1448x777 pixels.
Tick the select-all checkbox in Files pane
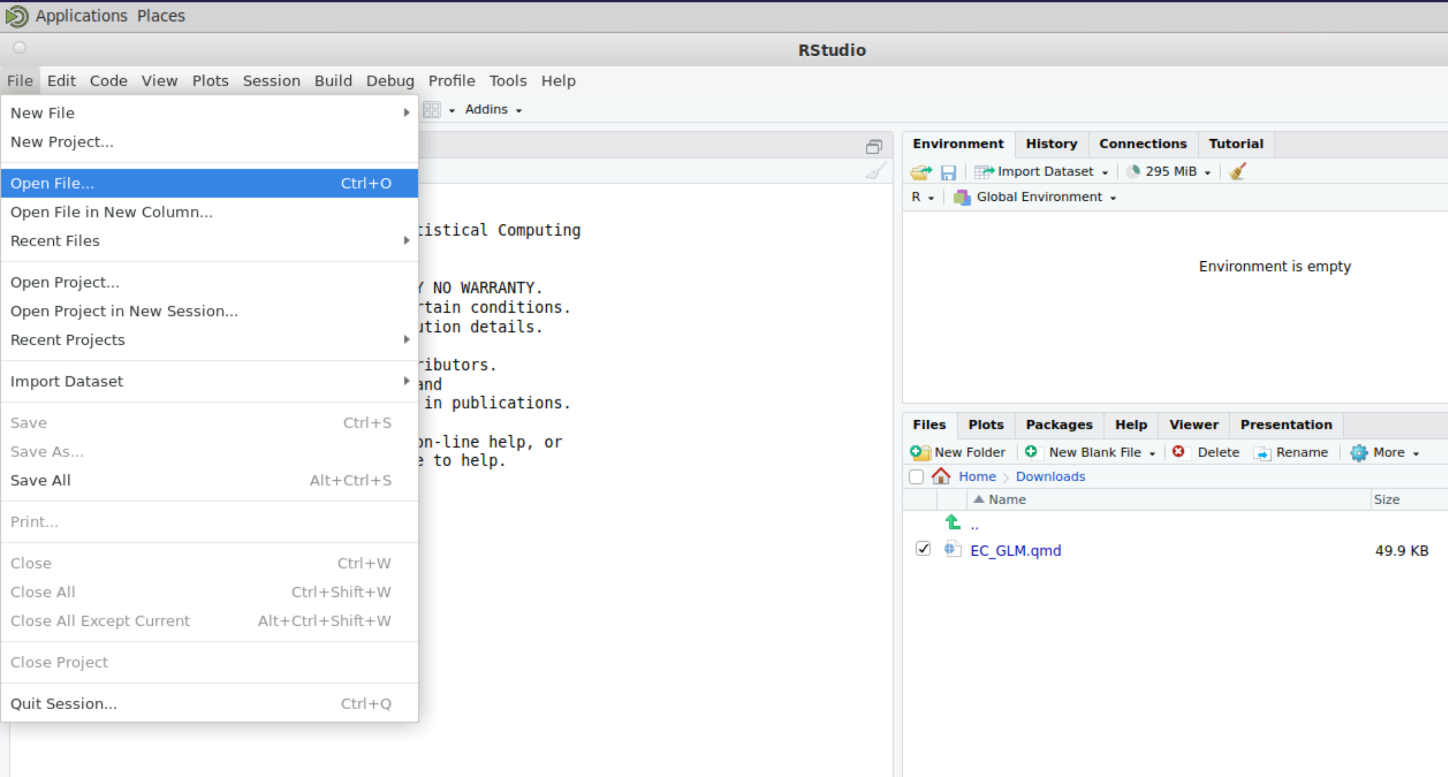click(x=916, y=477)
